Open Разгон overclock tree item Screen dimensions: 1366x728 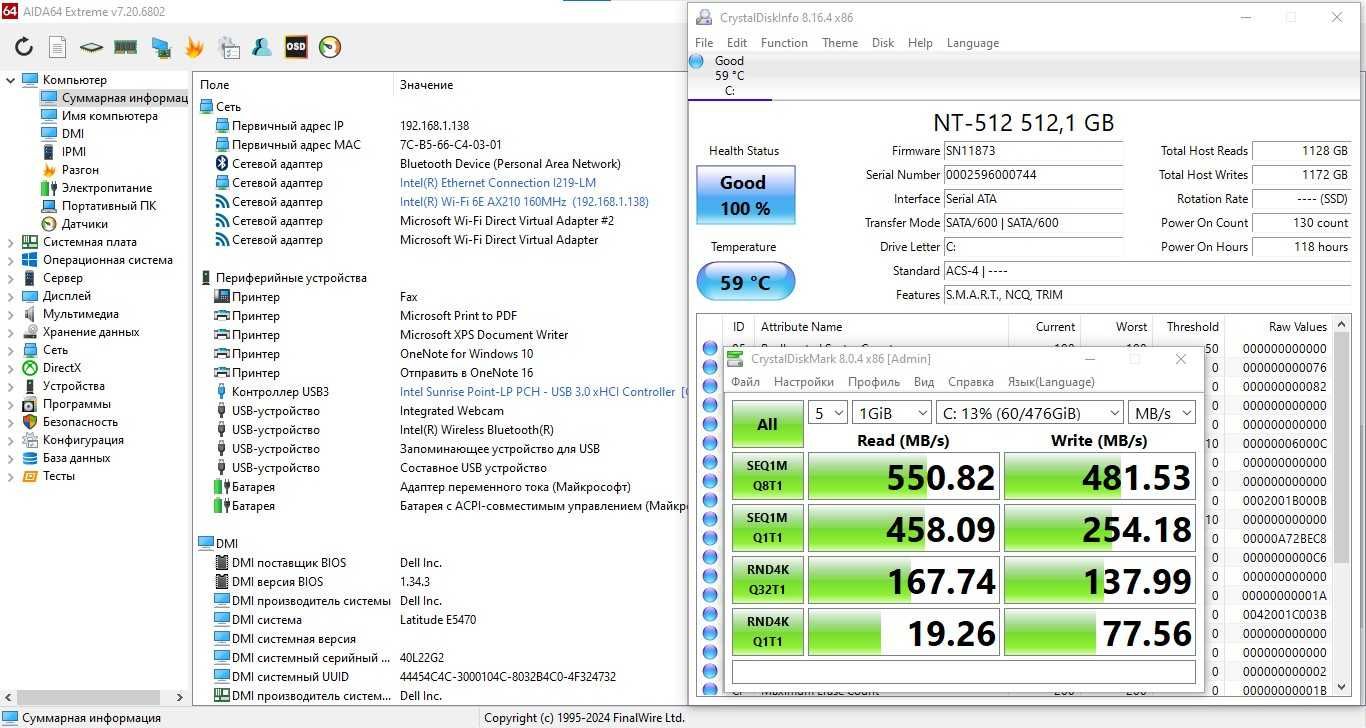click(80, 170)
